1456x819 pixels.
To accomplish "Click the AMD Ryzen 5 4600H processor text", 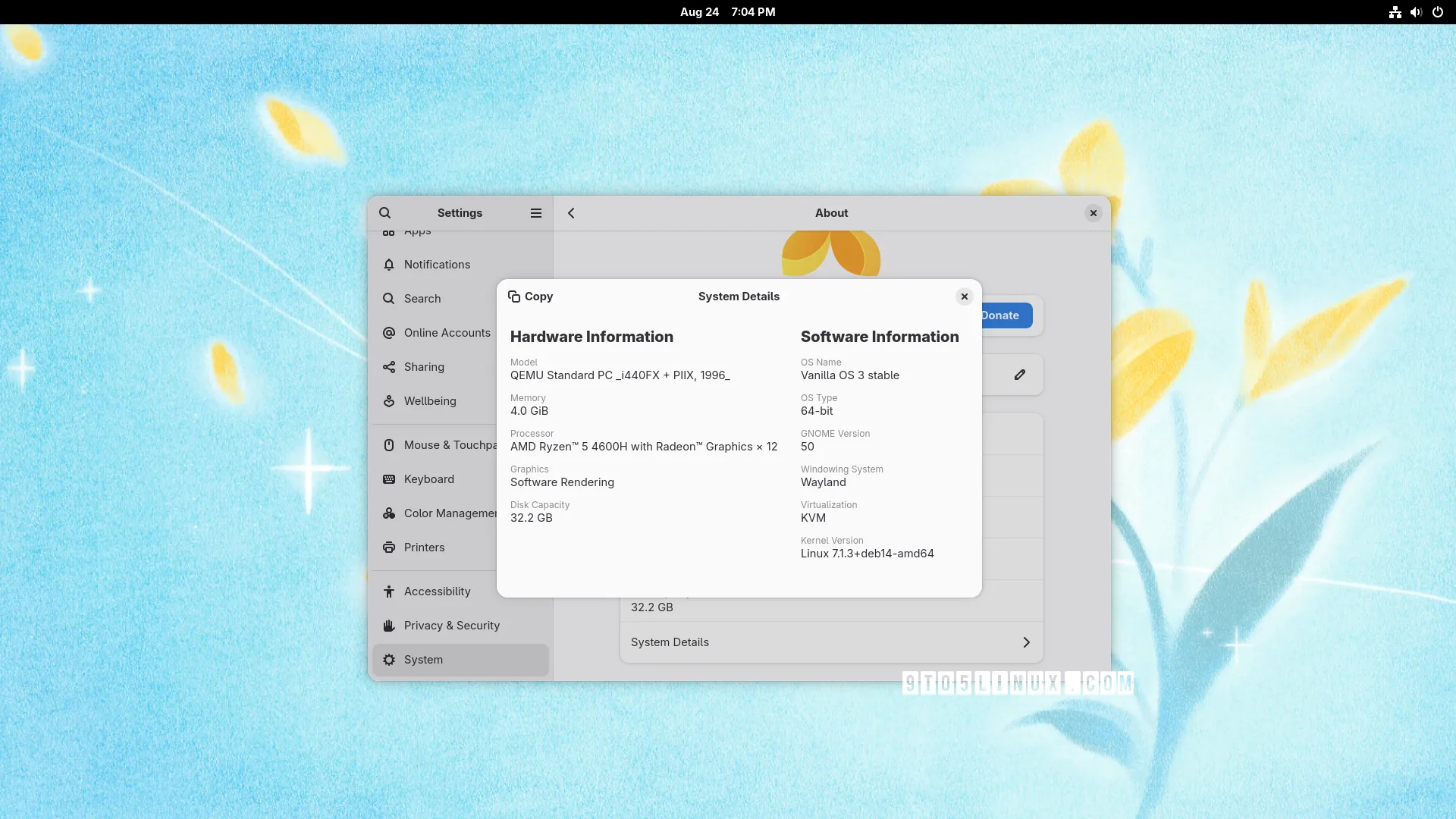I will click(x=644, y=447).
